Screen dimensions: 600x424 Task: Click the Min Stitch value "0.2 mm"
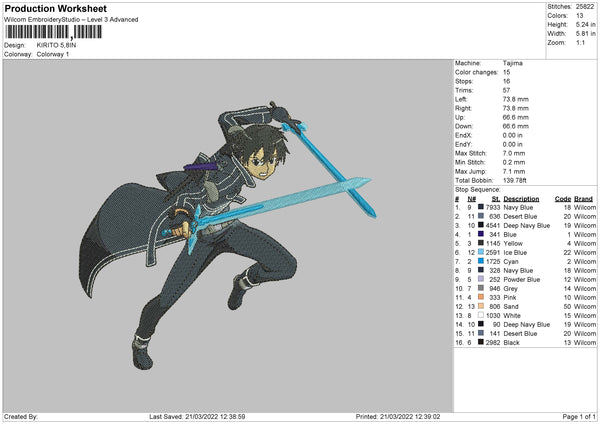click(x=514, y=162)
